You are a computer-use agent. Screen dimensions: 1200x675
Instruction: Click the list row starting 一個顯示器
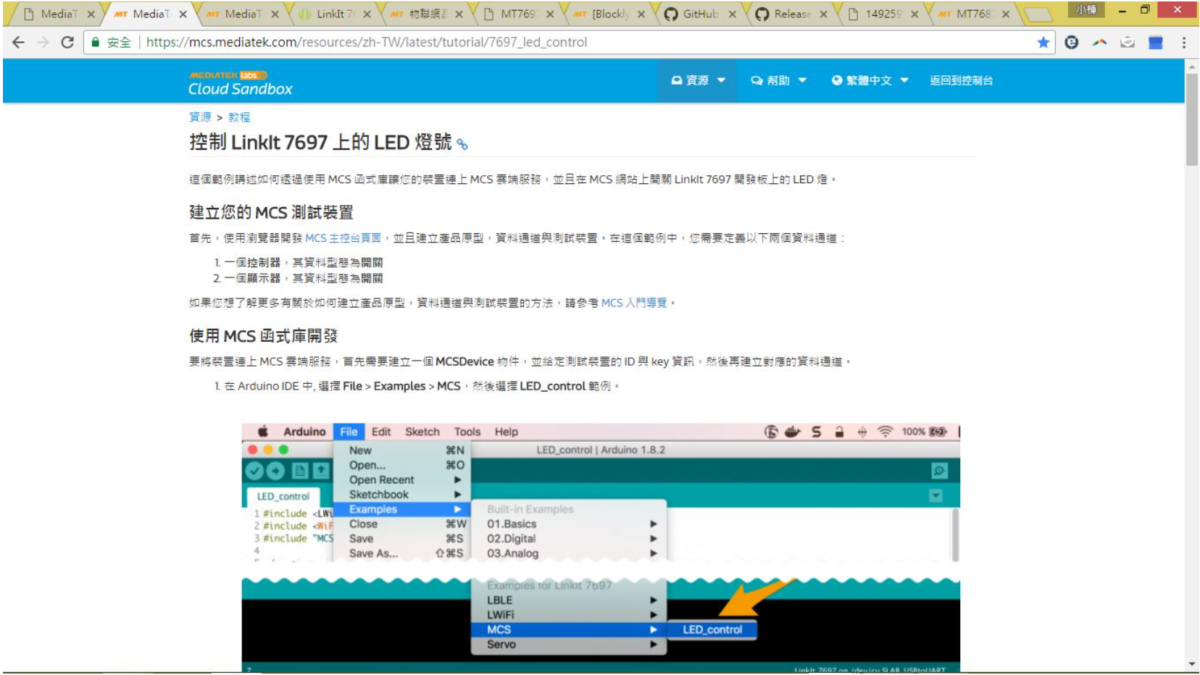pos(297,278)
